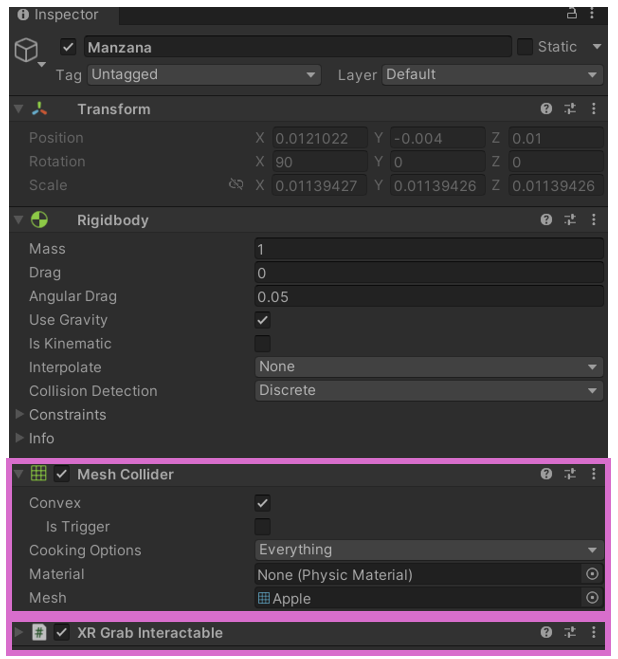618x659 pixels.
Task: Expand the XR Grab Interactable component
Action: point(18,632)
